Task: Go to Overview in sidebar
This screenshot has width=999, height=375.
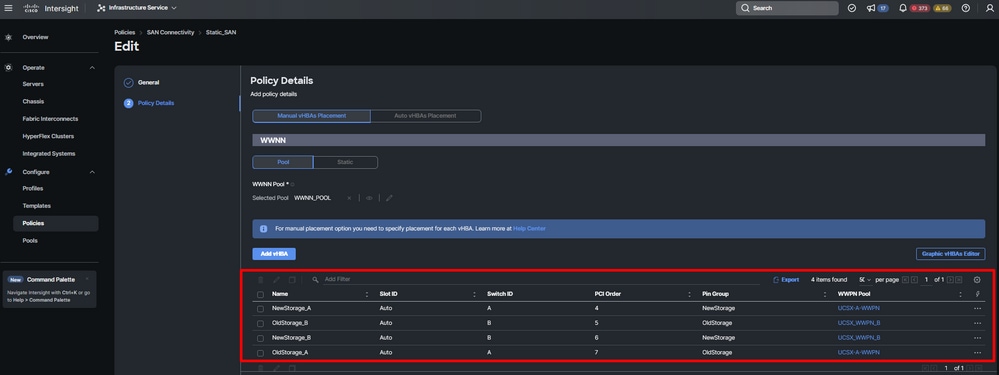Action: tap(35, 37)
